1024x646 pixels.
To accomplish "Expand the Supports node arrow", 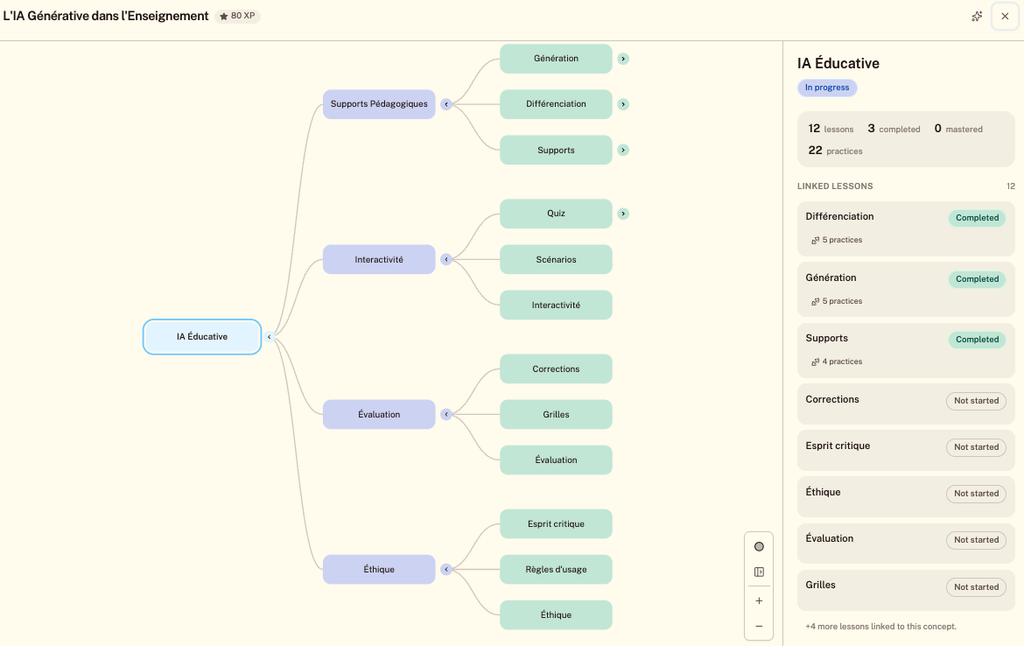I will 623,150.
